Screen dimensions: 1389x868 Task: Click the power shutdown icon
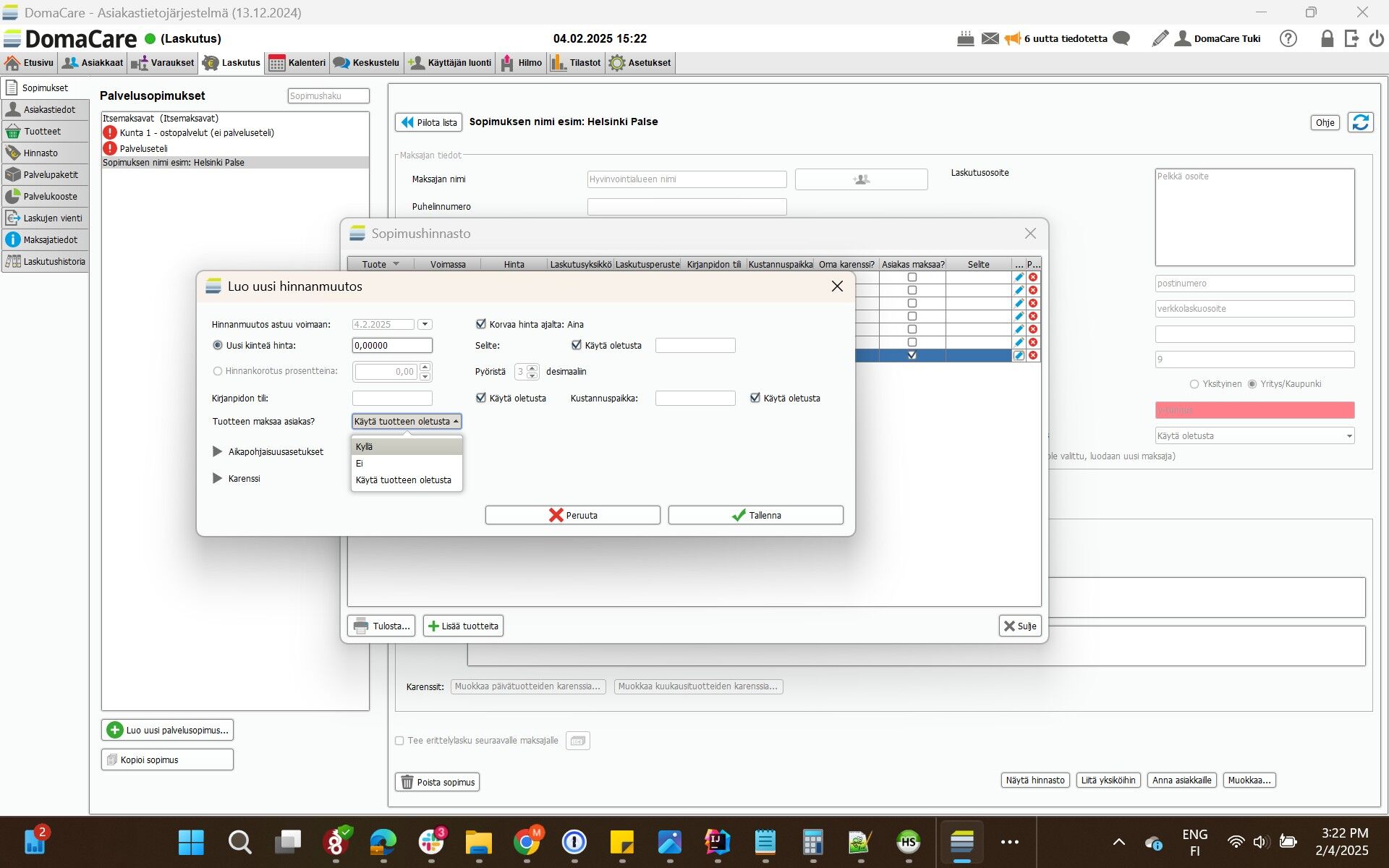pyautogui.click(x=1376, y=38)
